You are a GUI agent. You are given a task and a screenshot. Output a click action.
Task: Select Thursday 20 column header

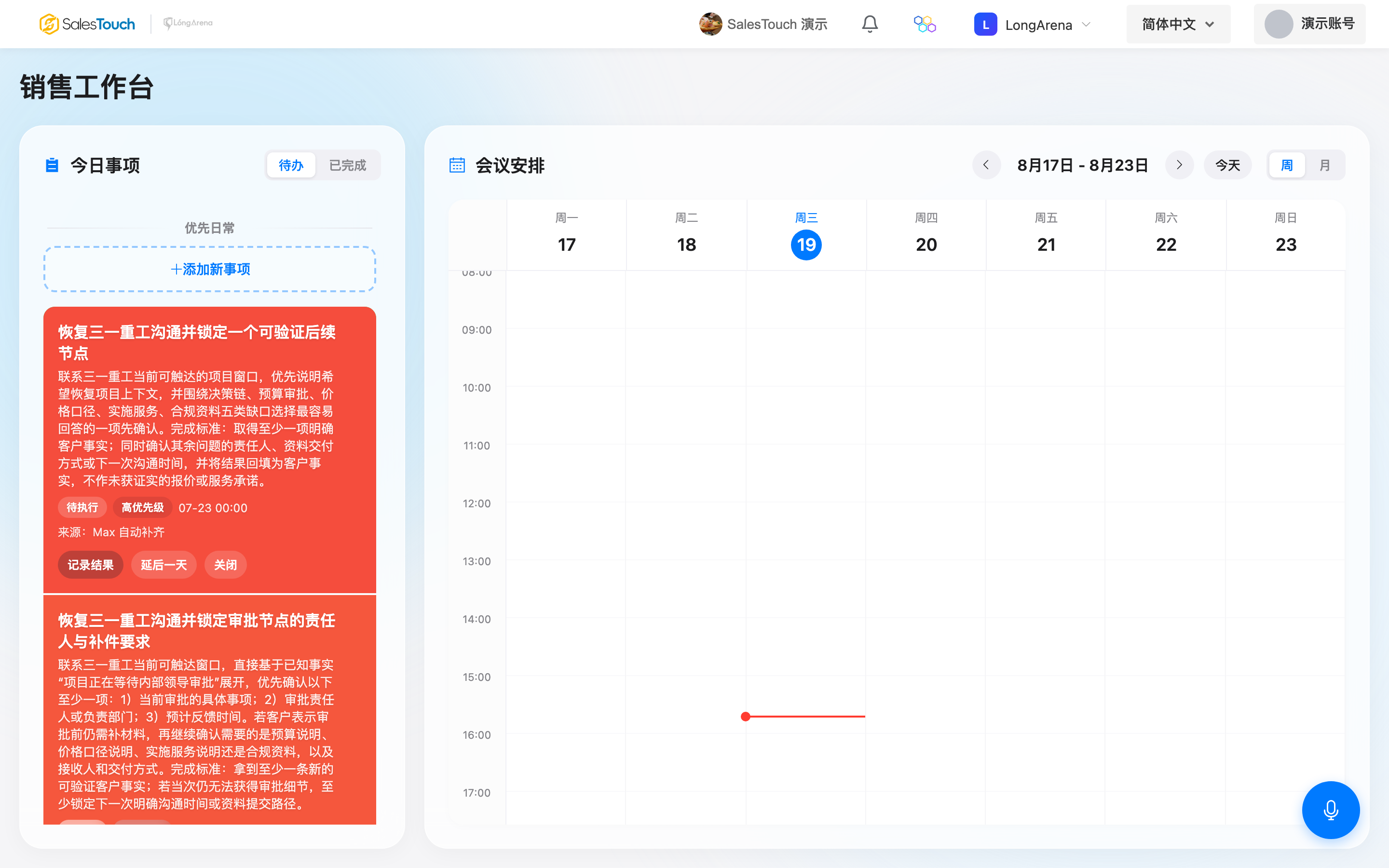click(926, 235)
